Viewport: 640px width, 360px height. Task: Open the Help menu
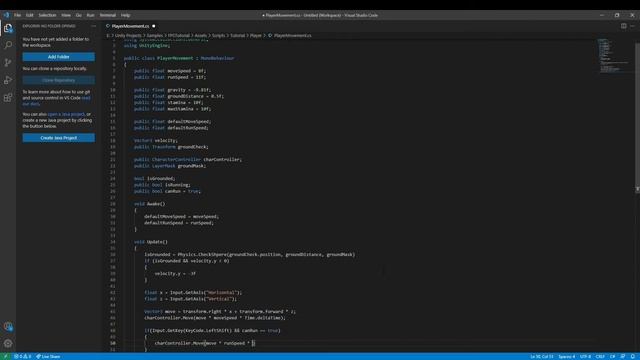pyautogui.click(x=125, y=15)
